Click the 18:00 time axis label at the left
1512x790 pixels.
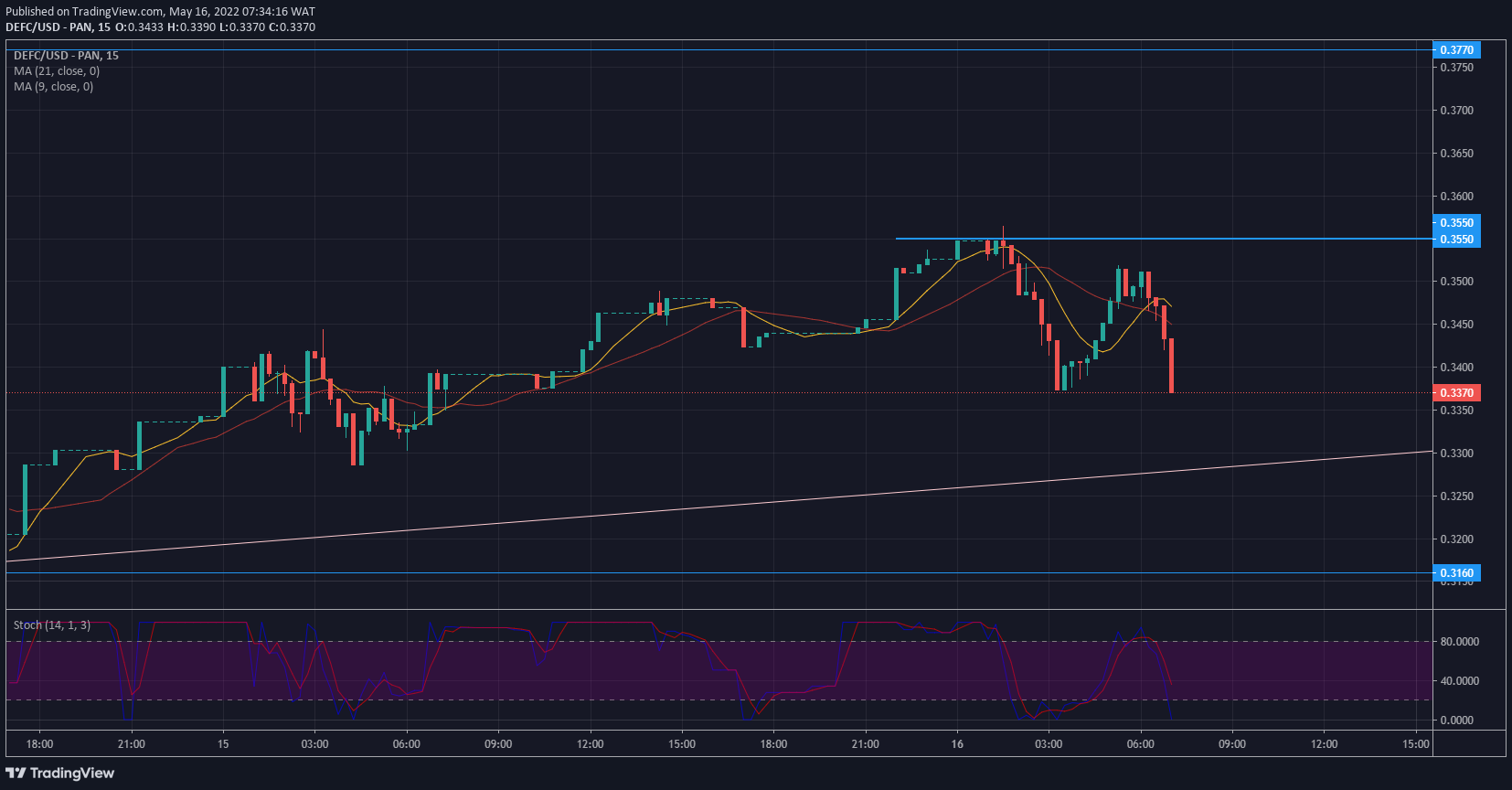(39, 744)
